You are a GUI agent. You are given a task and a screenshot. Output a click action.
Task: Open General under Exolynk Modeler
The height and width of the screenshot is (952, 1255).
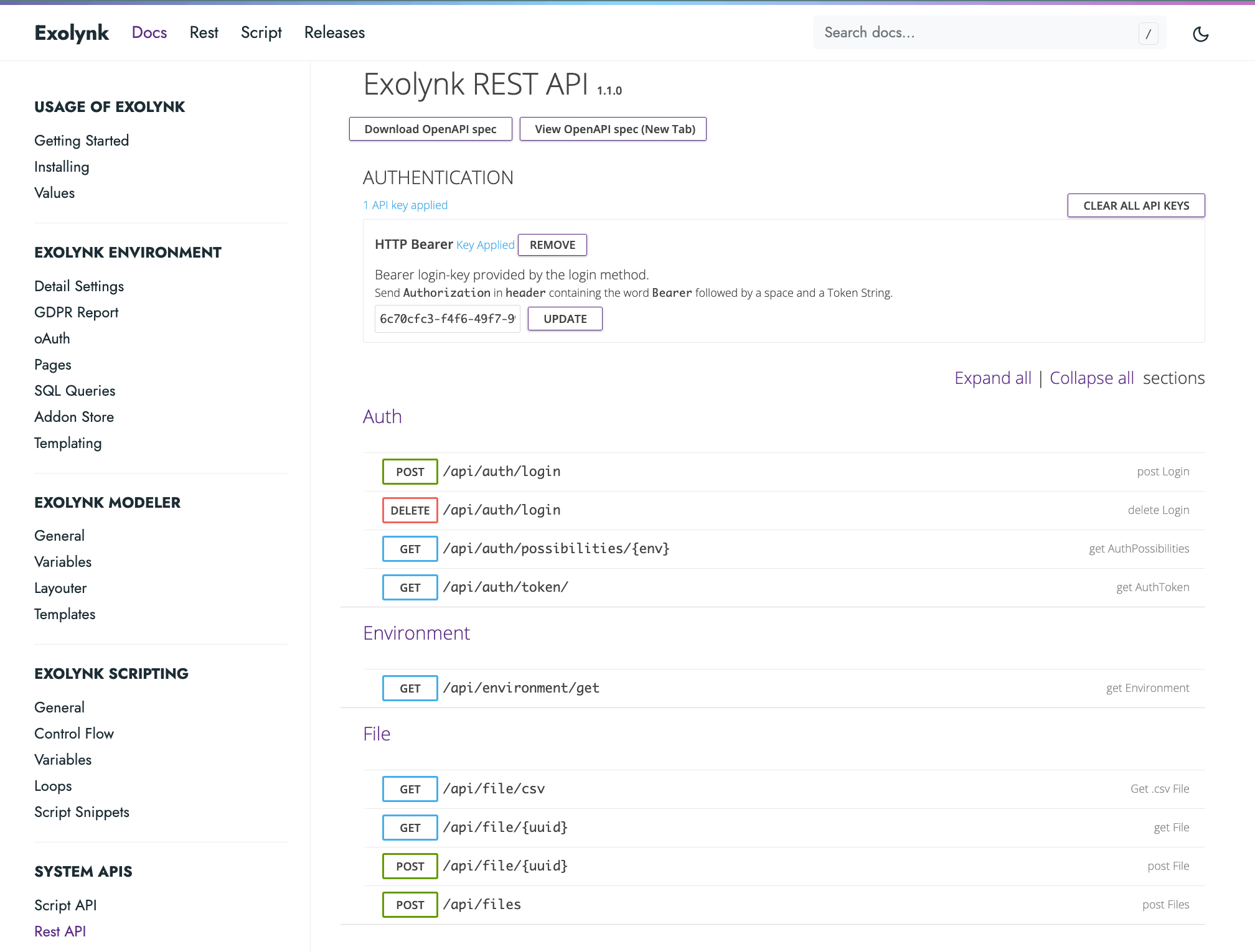tap(59, 536)
